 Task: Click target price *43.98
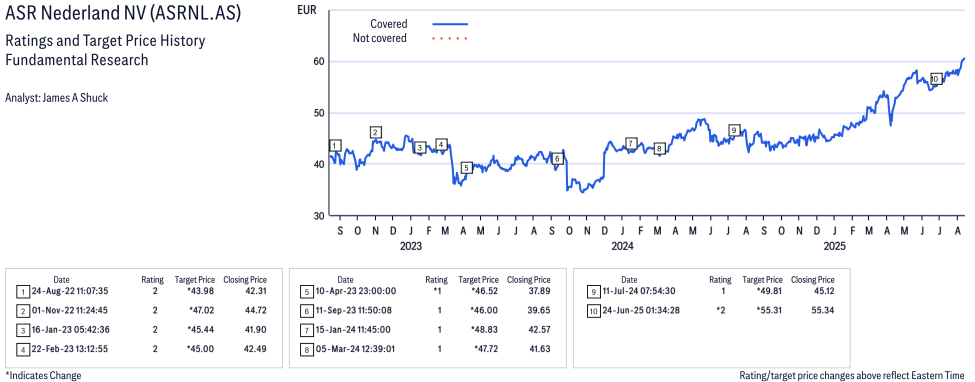tap(200, 291)
